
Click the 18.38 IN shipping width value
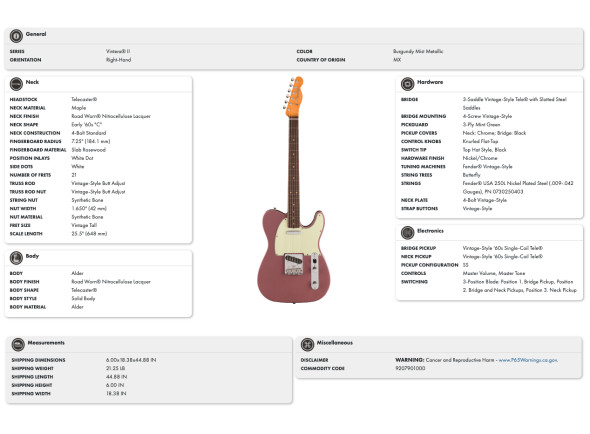(116, 393)
